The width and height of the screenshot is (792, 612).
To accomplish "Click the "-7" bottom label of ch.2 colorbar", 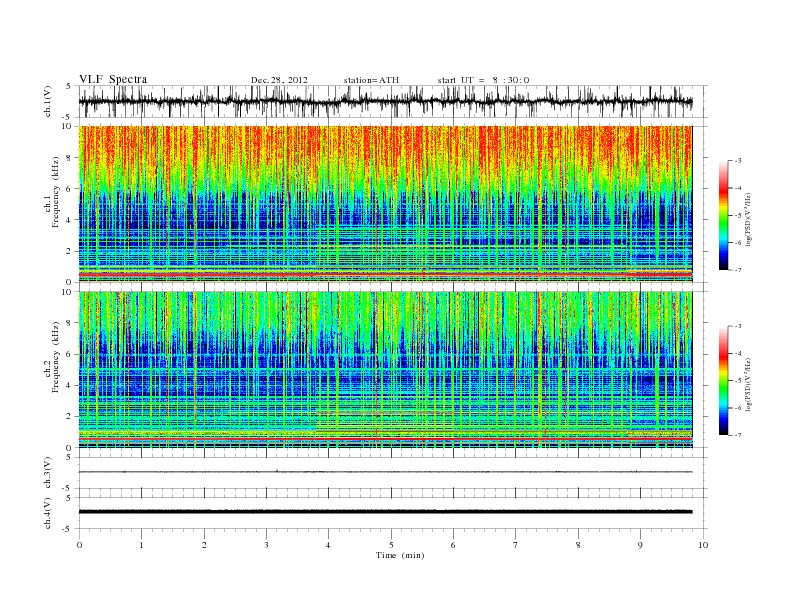I will tap(738, 435).
